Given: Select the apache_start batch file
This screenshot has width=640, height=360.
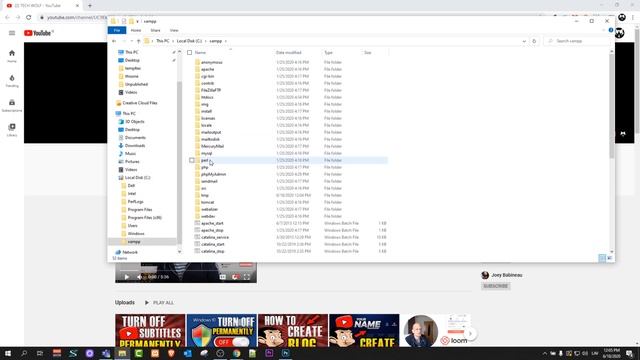Looking at the screenshot, I should point(212,224).
